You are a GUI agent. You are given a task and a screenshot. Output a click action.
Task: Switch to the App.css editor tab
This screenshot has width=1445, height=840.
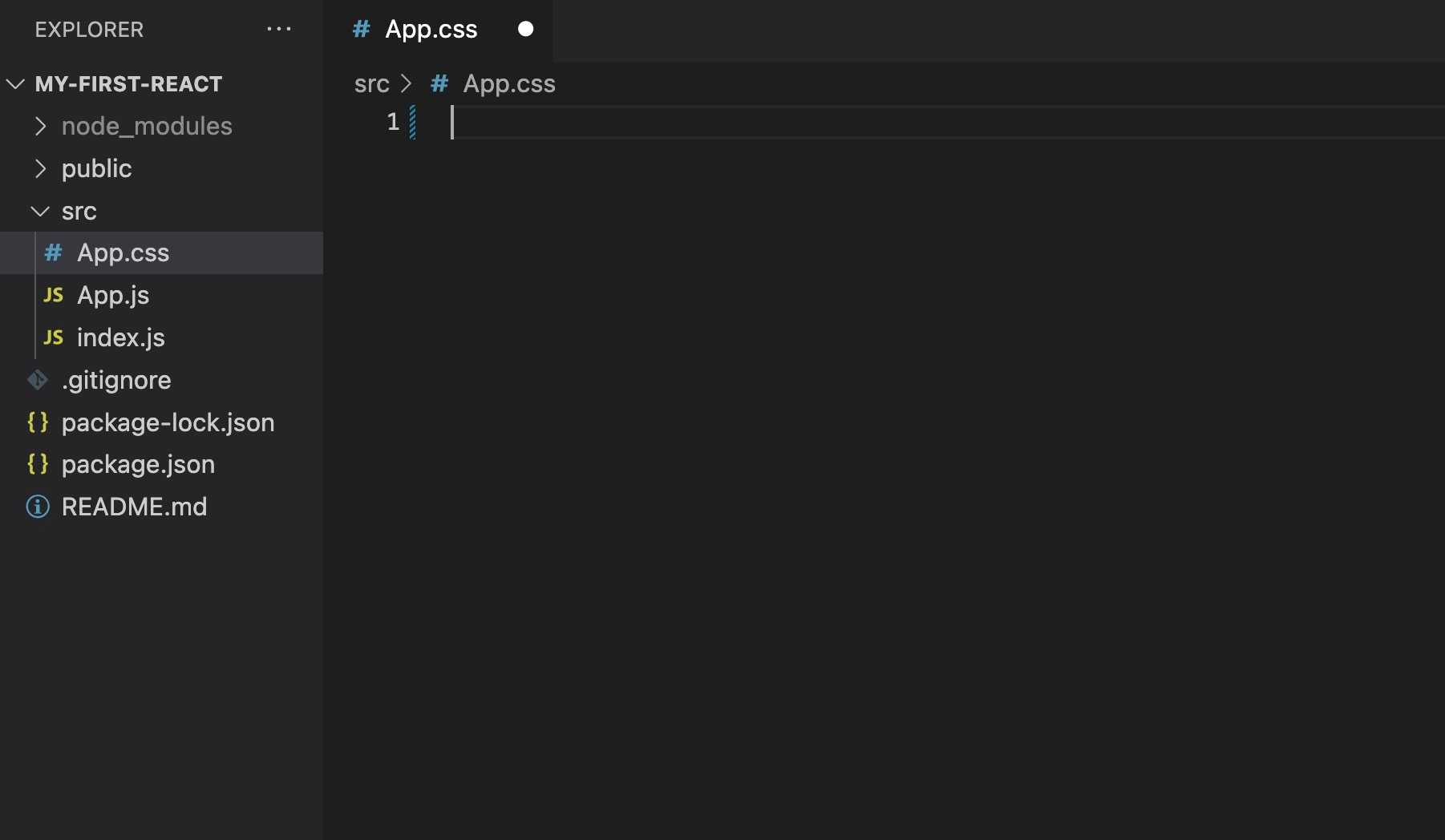point(431,29)
